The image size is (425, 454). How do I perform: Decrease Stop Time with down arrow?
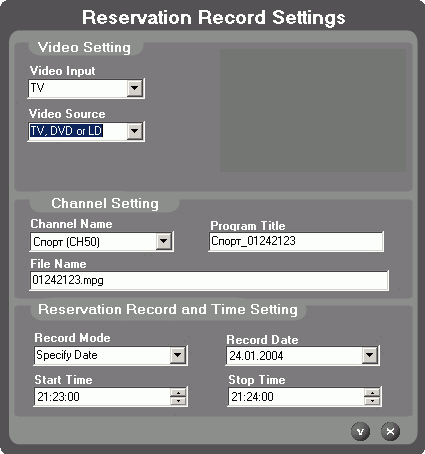(372, 401)
